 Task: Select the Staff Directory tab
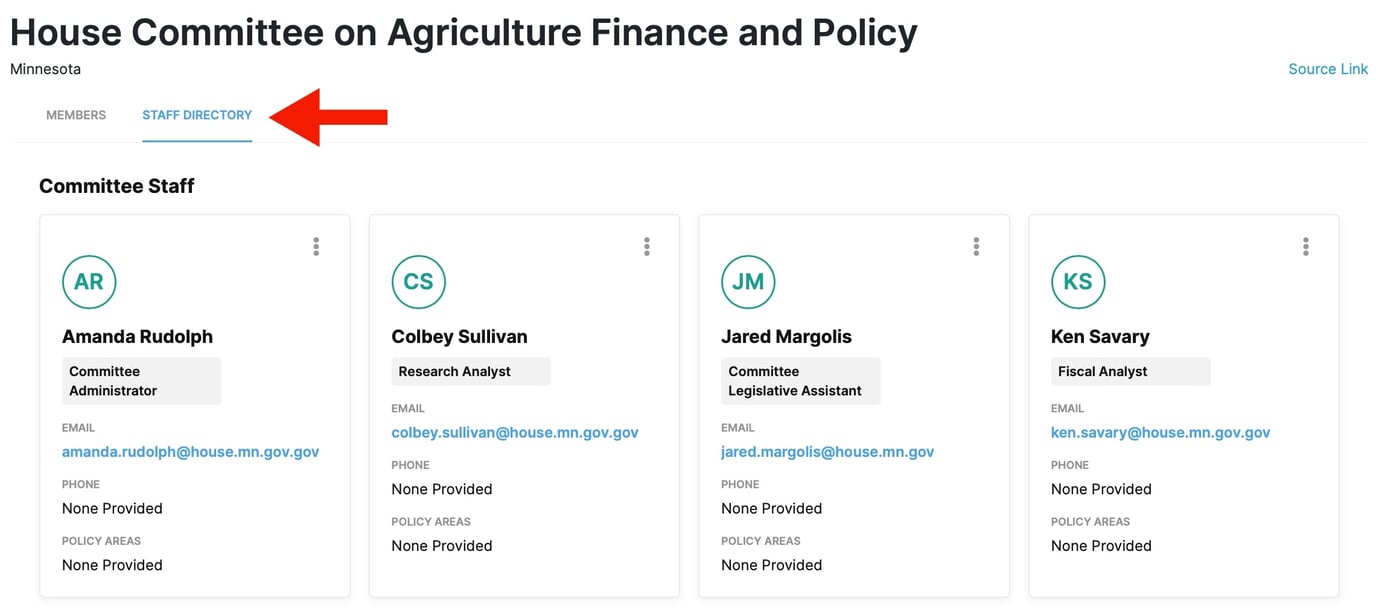pos(197,115)
